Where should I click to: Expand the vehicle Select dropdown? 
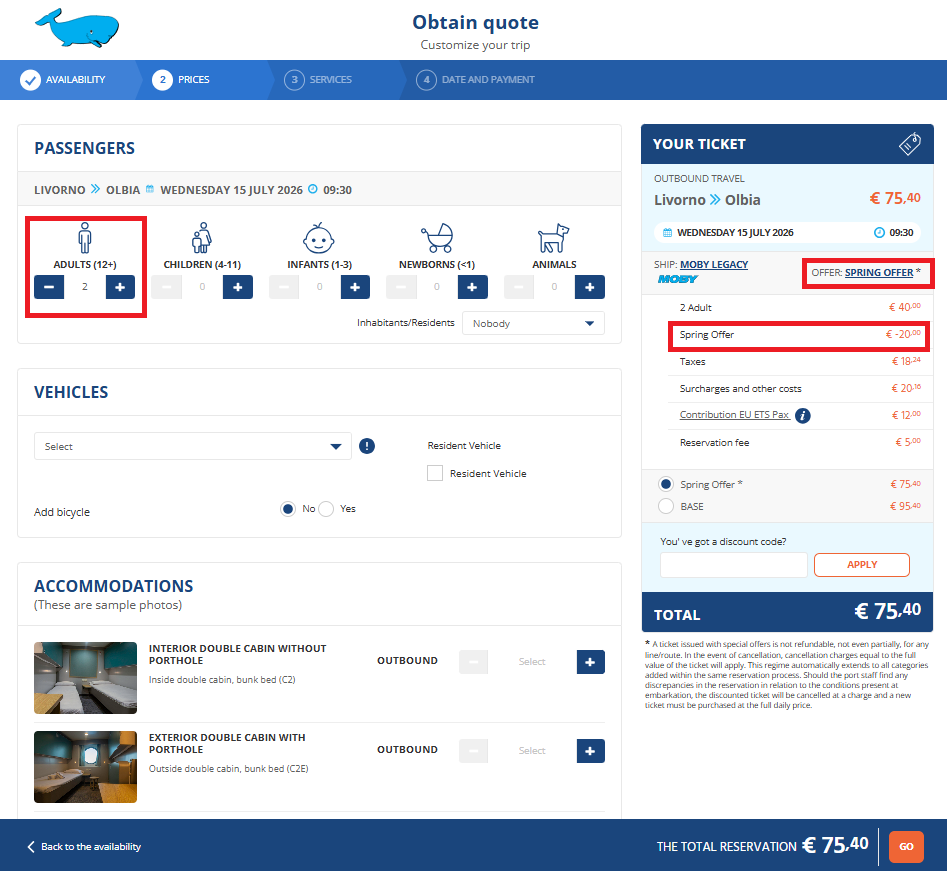click(193, 446)
